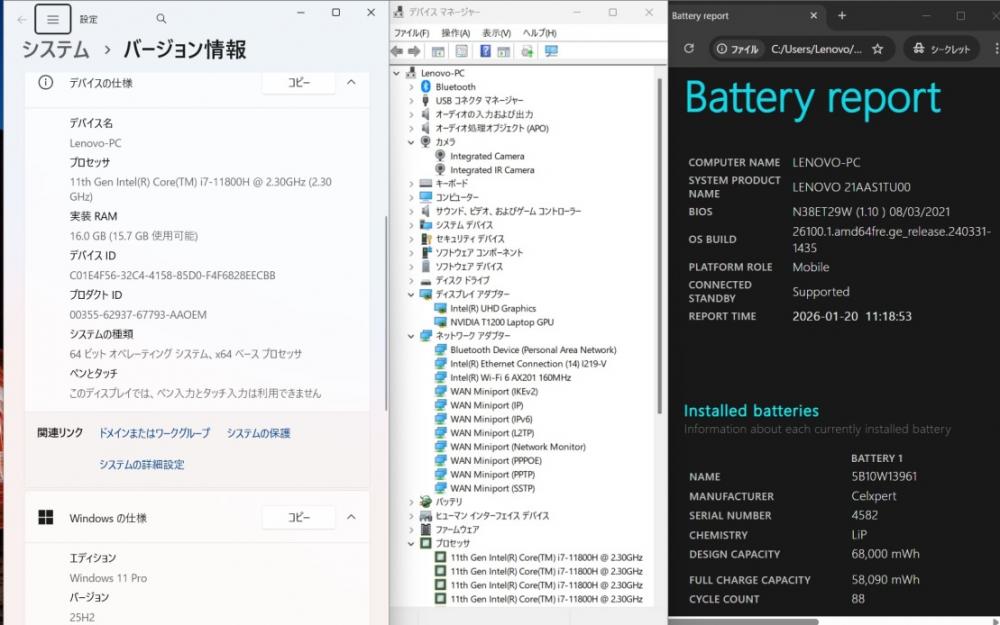Open the システムの詳細設定 link
The image size is (1000, 625).
coord(141,464)
